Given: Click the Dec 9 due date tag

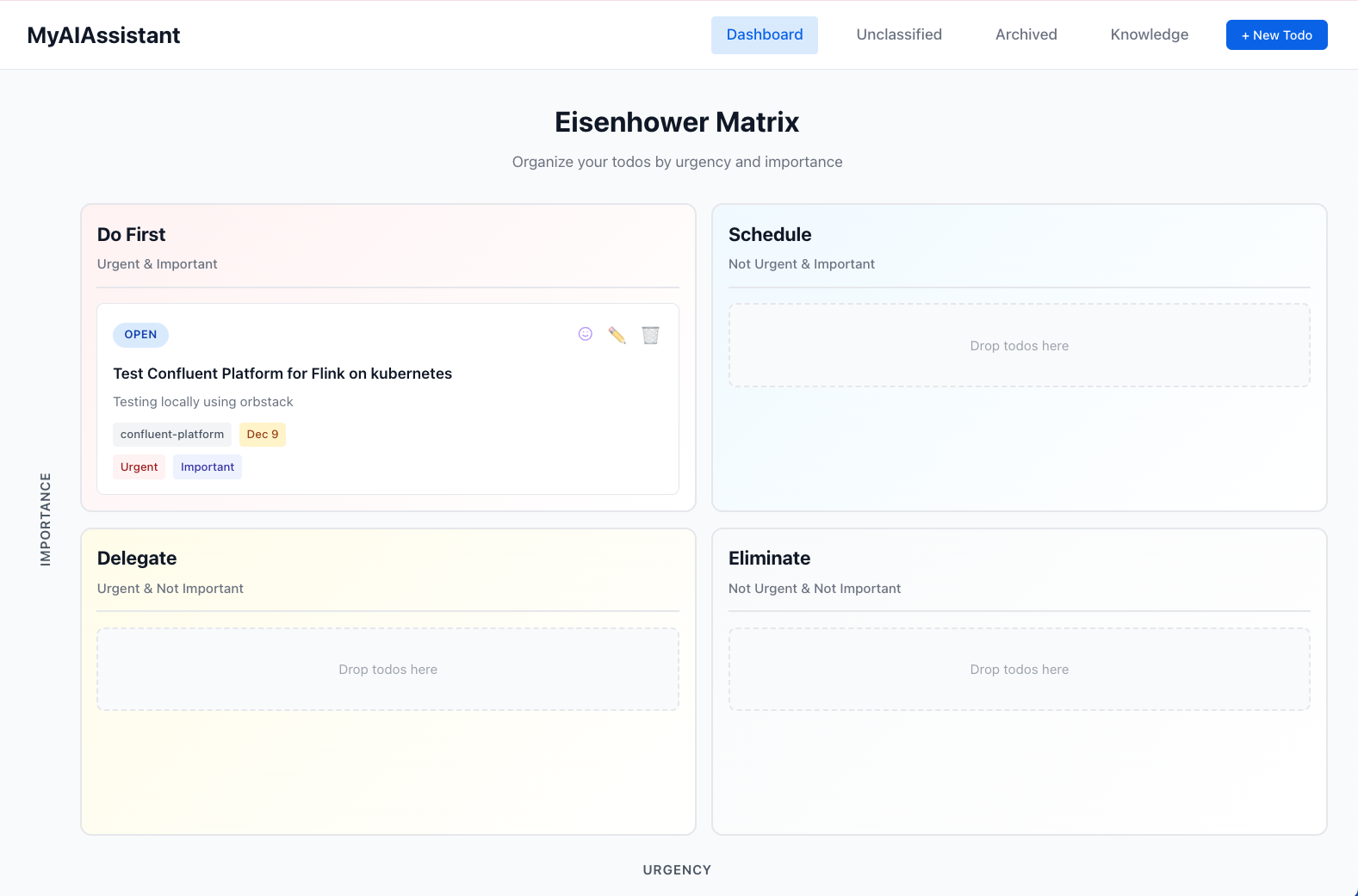Looking at the screenshot, I should [x=263, y=435].
